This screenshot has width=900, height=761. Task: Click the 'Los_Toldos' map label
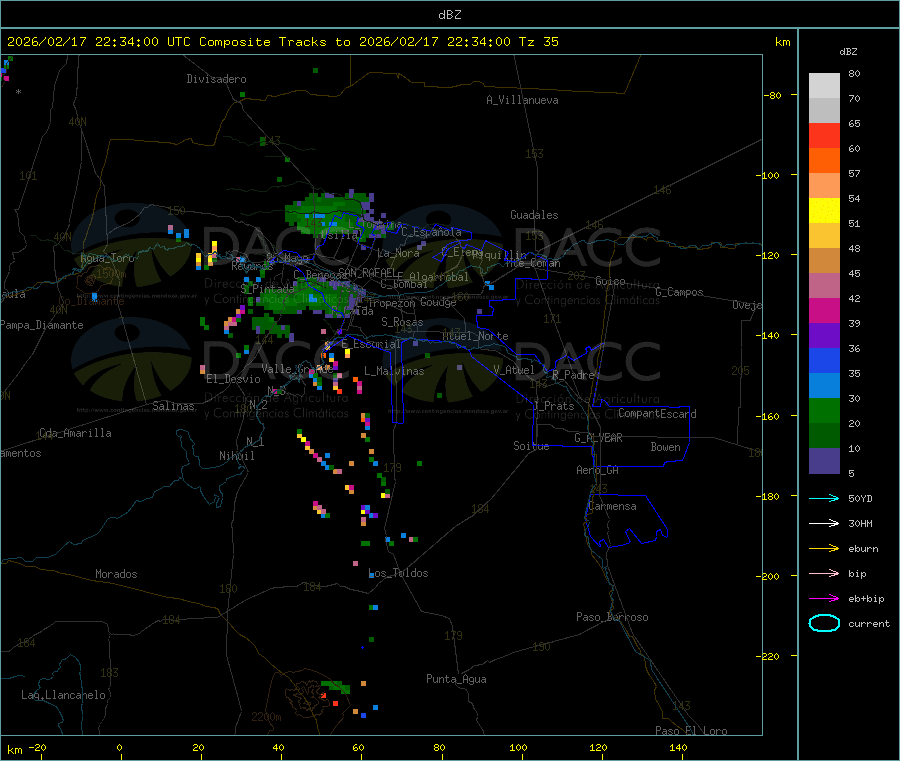click(x=398, y=573)
